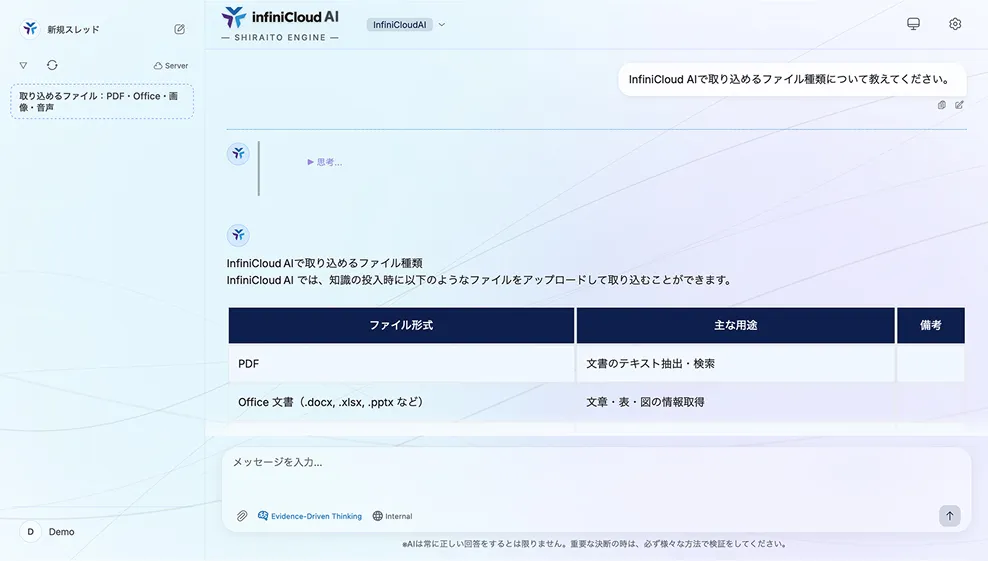Edit the user message
This screenshot has width=988, height=561.
click(959, 105)
